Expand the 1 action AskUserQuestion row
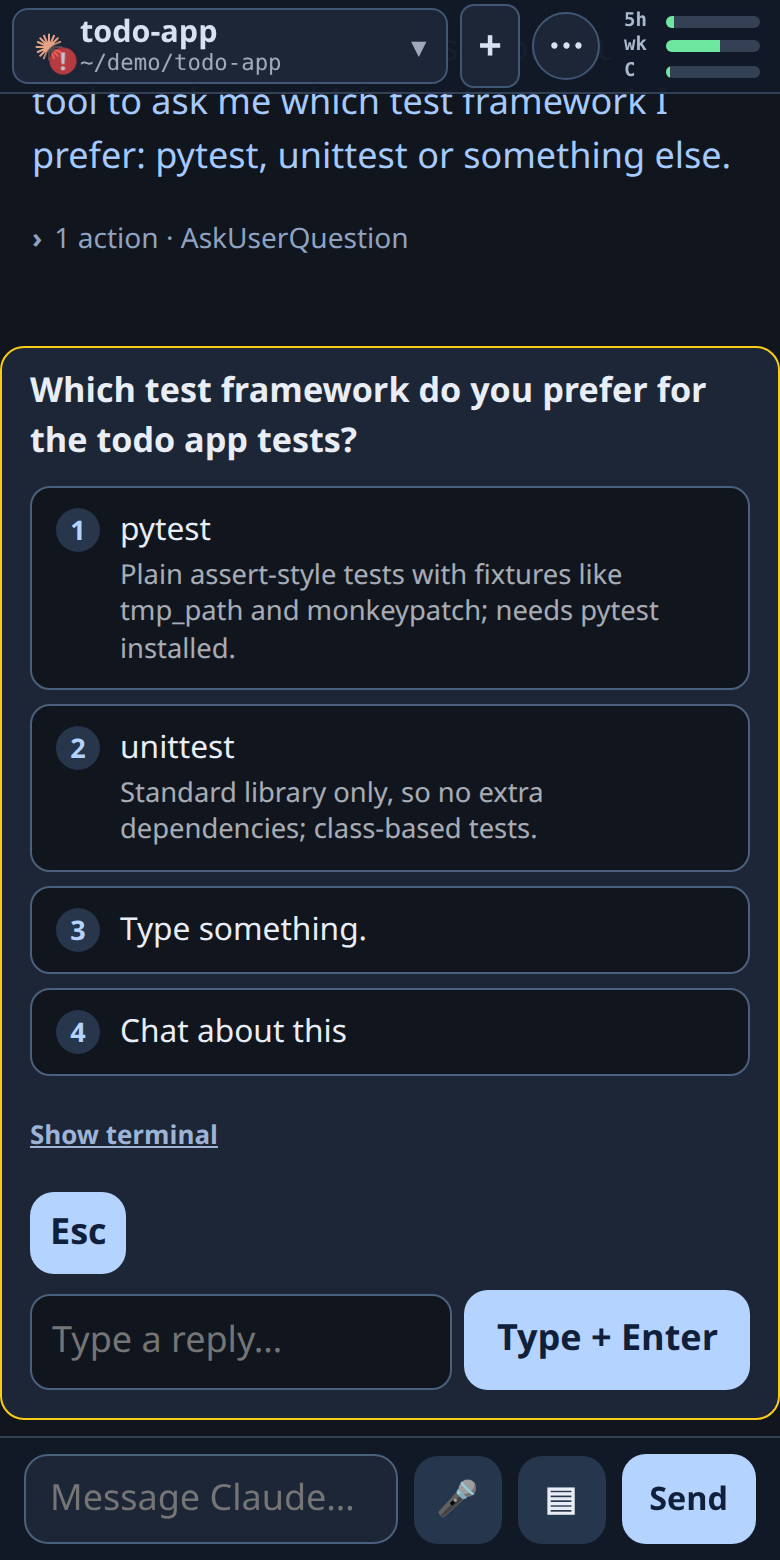The height and width of the screenshot is (1560, 780). [x=220, y=238]
